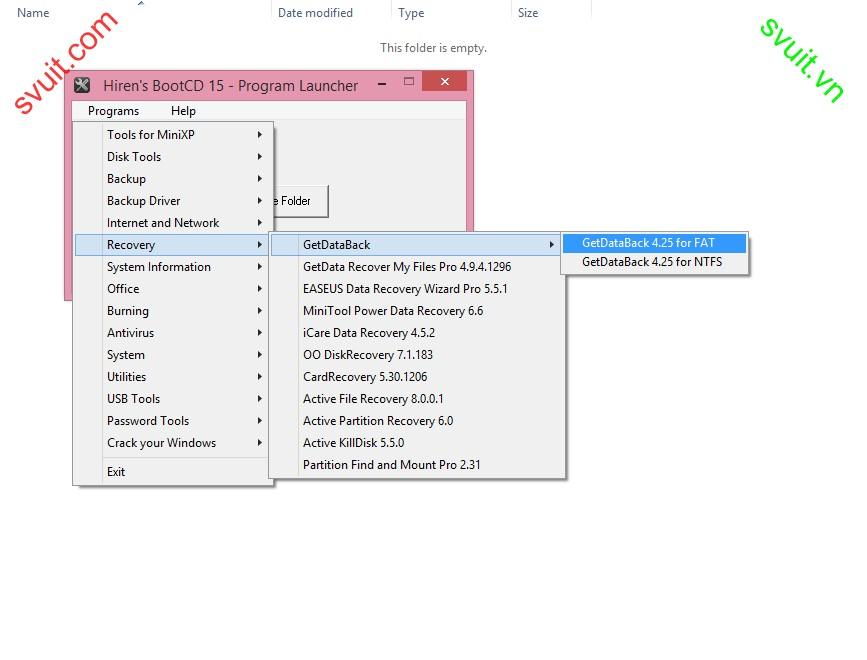Open Password Tools submenu

173,421
